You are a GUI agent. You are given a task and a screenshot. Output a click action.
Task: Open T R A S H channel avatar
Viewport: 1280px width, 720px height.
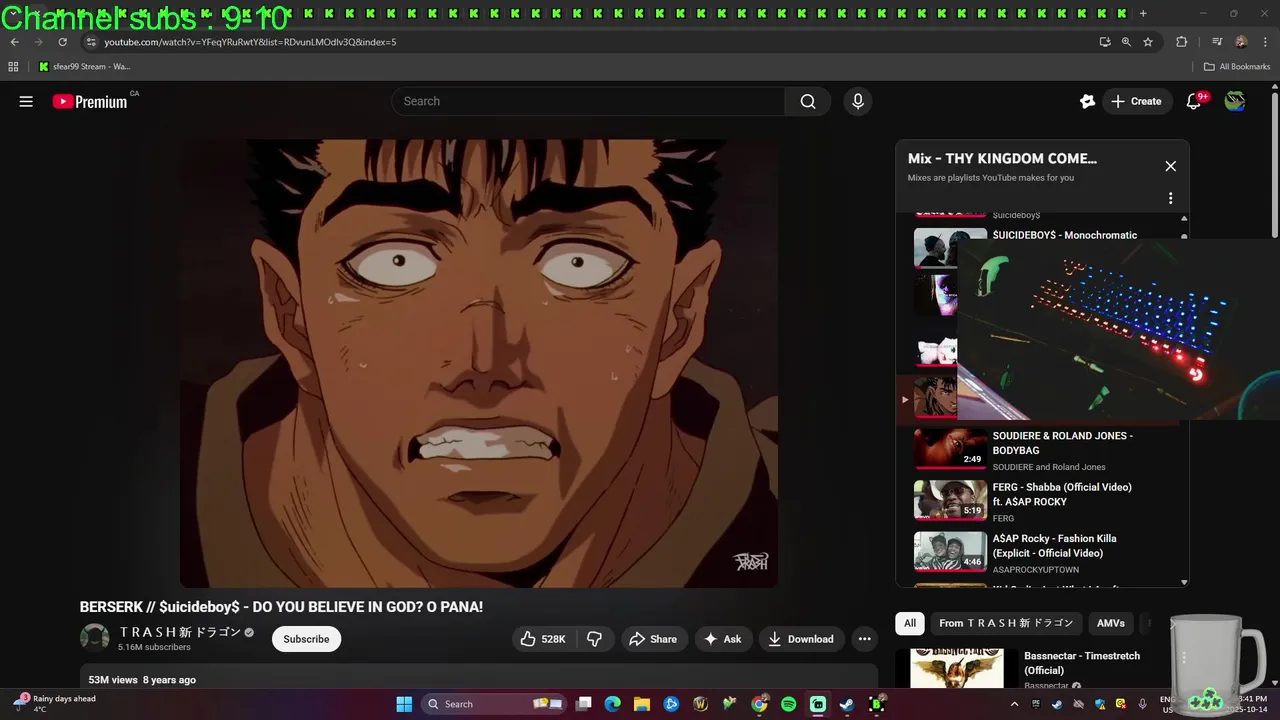point(95,639)
